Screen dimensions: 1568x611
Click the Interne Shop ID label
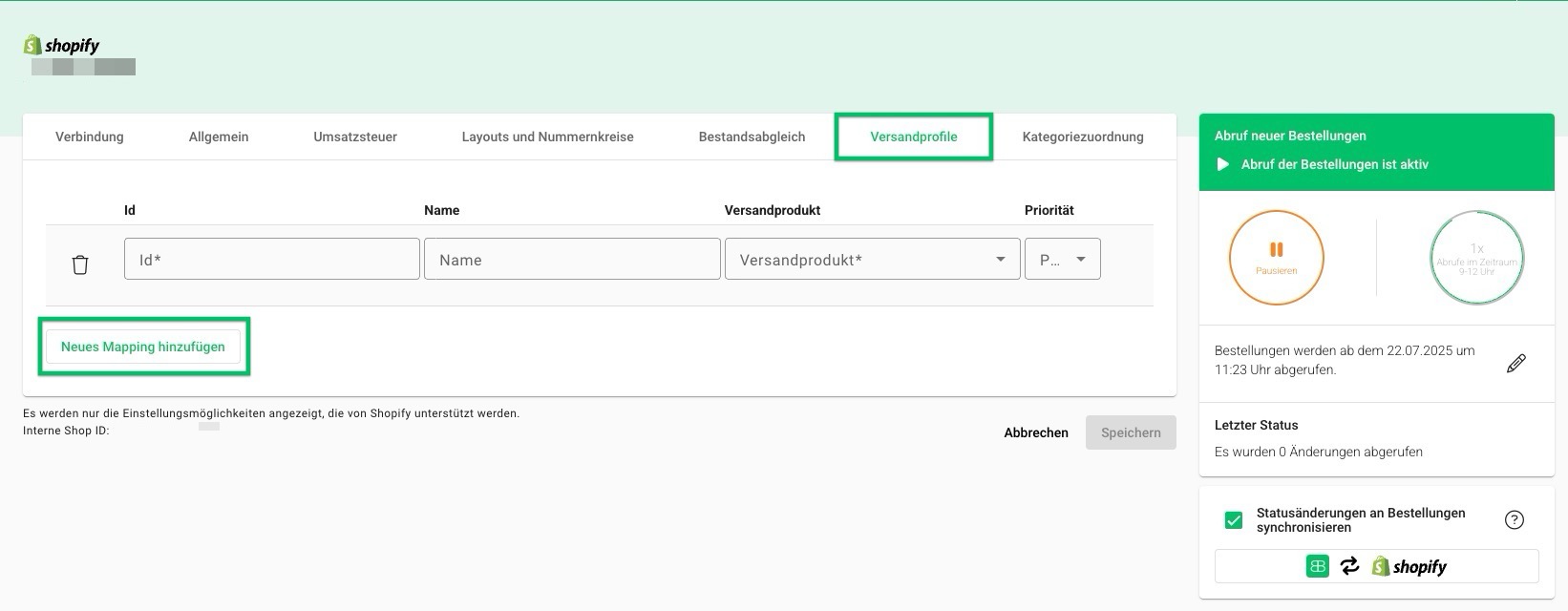66,431
